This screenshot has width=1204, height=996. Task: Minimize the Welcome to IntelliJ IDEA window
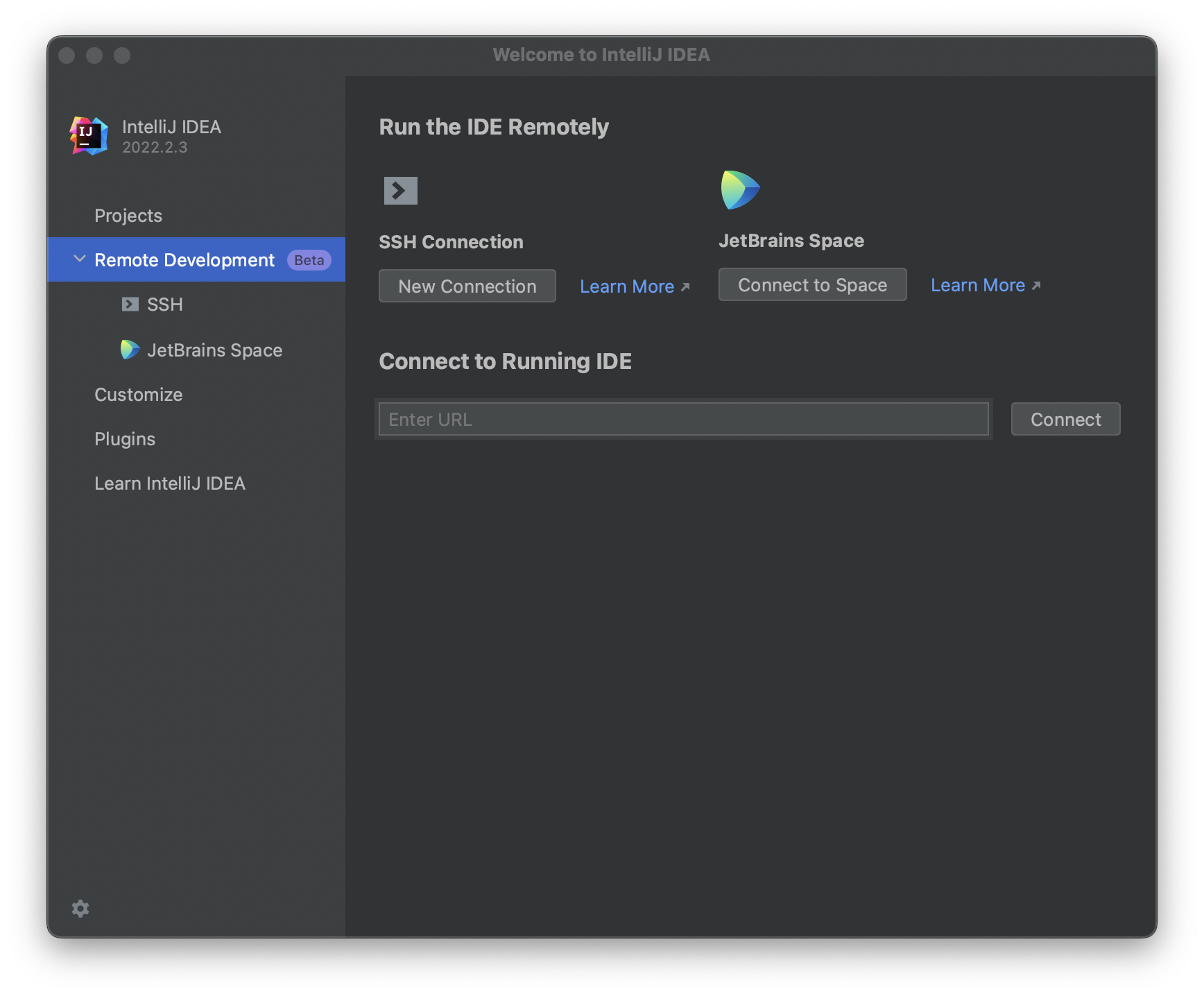point(94,55)
